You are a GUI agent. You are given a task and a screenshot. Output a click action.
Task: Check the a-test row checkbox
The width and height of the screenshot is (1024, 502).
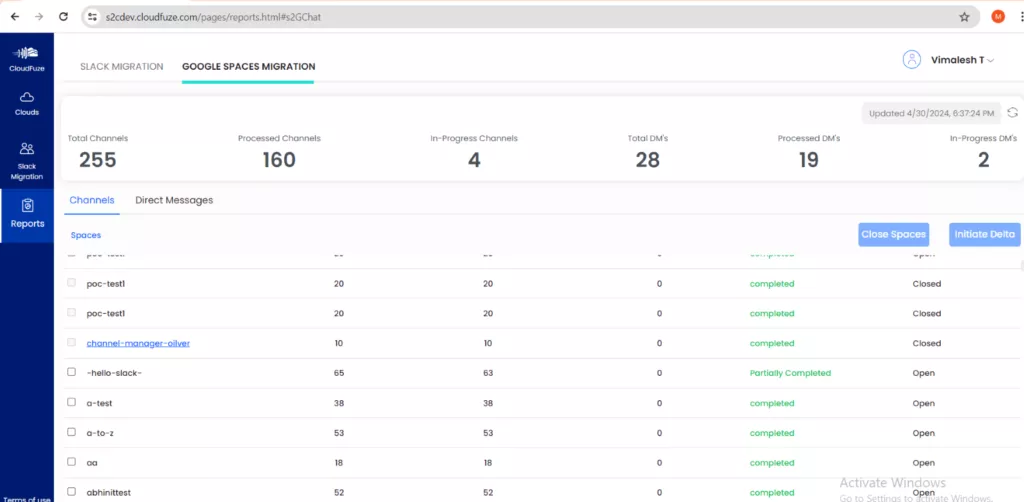(x=72, y=402)
